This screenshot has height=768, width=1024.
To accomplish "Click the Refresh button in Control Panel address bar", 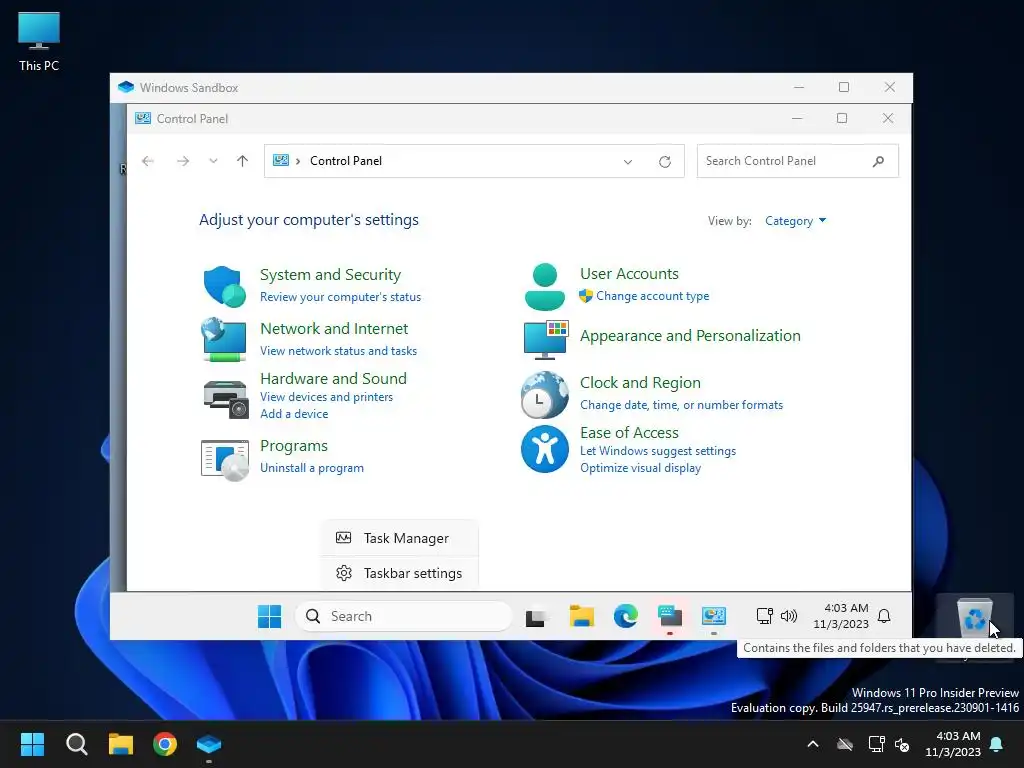I will click(665, 161).
